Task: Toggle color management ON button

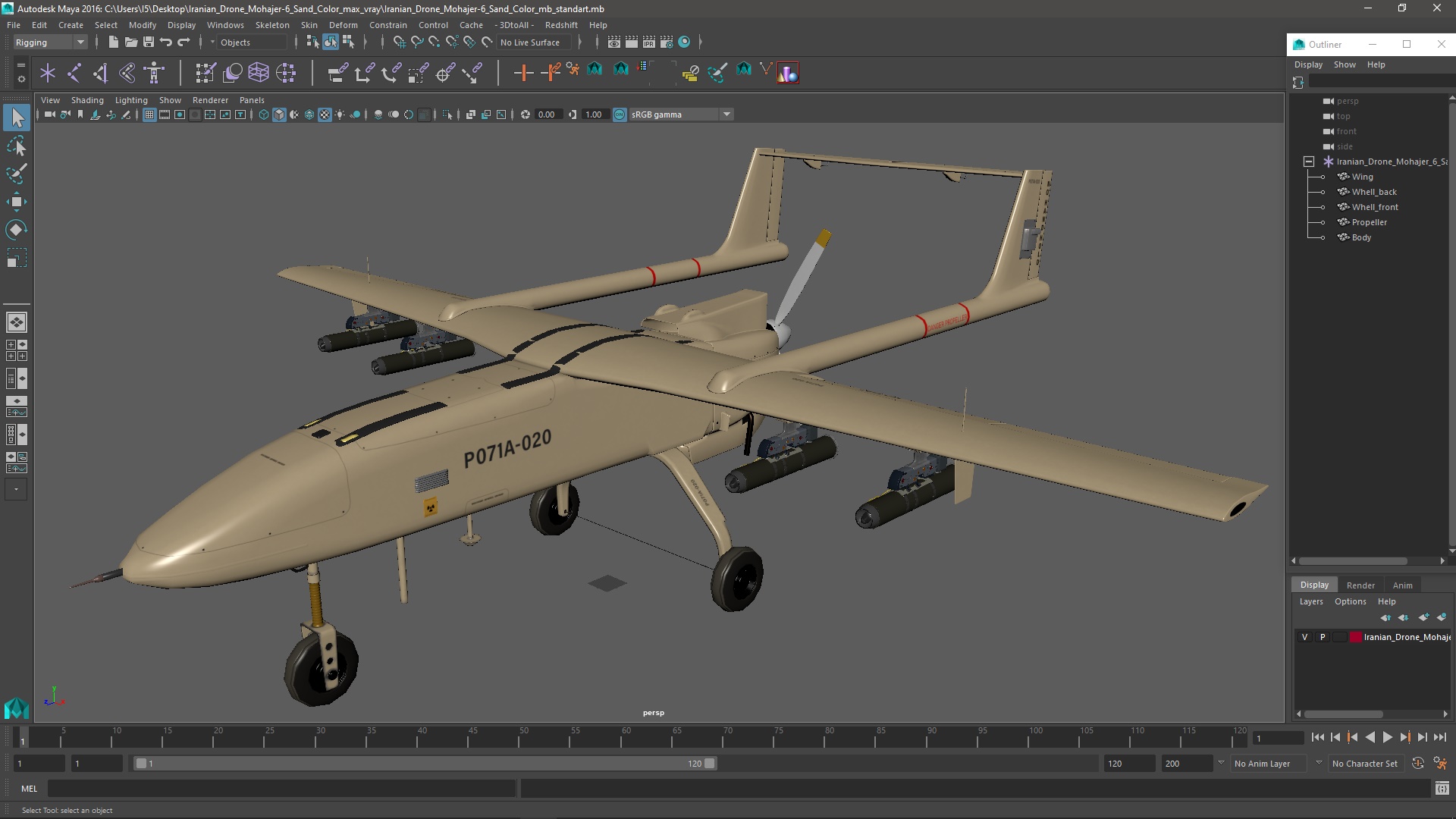Action: [x=620, y=115]
